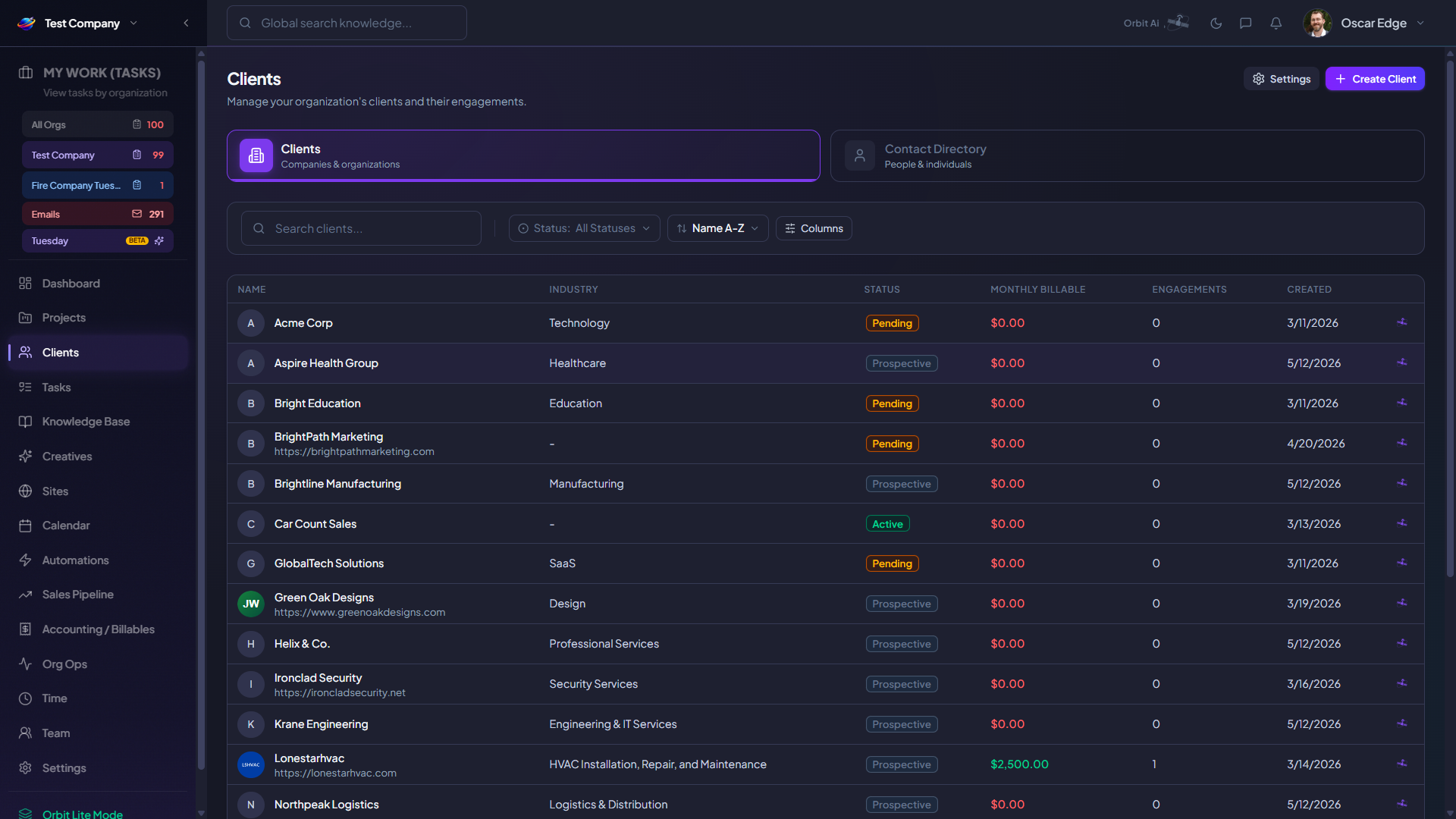
Task: Switch to Contact Directory tab
Action: (x=1127, y=155)
